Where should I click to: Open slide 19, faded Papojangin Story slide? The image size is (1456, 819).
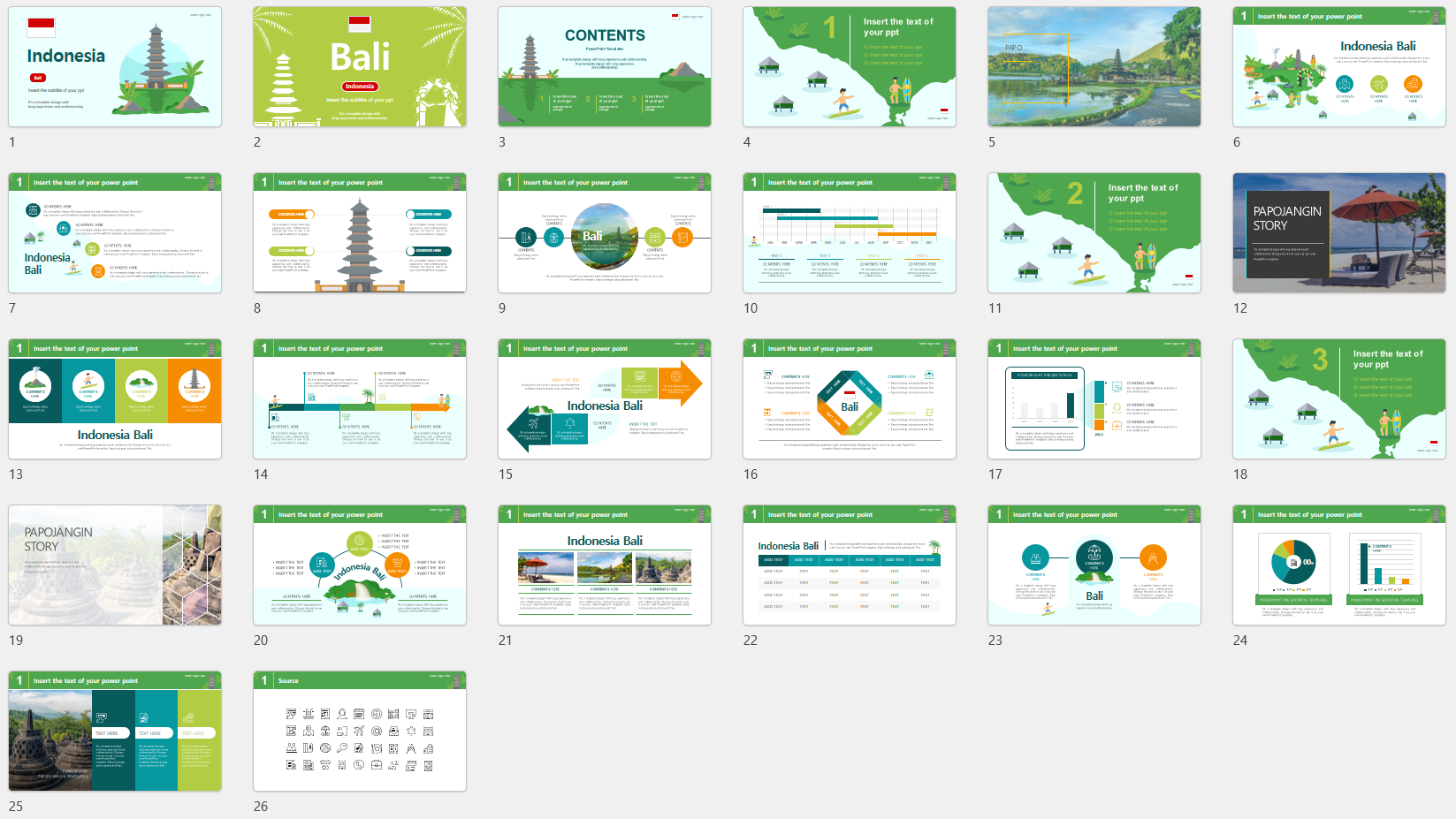[x=115, y=565]
